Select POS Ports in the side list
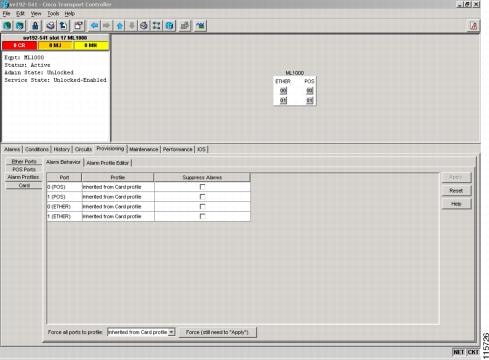Screen dimensions: 489x360 pyautogui.click(x=24, y=169)
